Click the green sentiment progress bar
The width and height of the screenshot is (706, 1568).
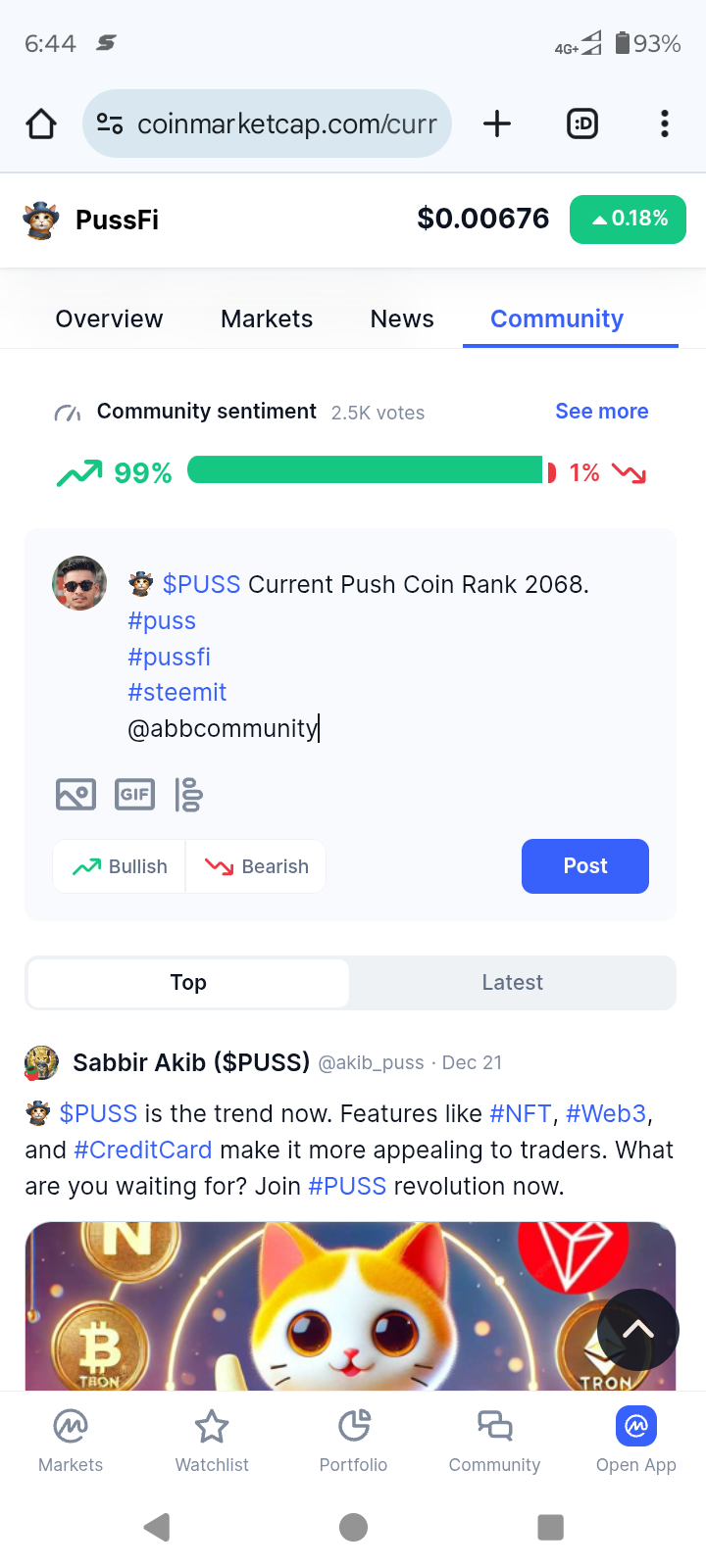point(365,470)
